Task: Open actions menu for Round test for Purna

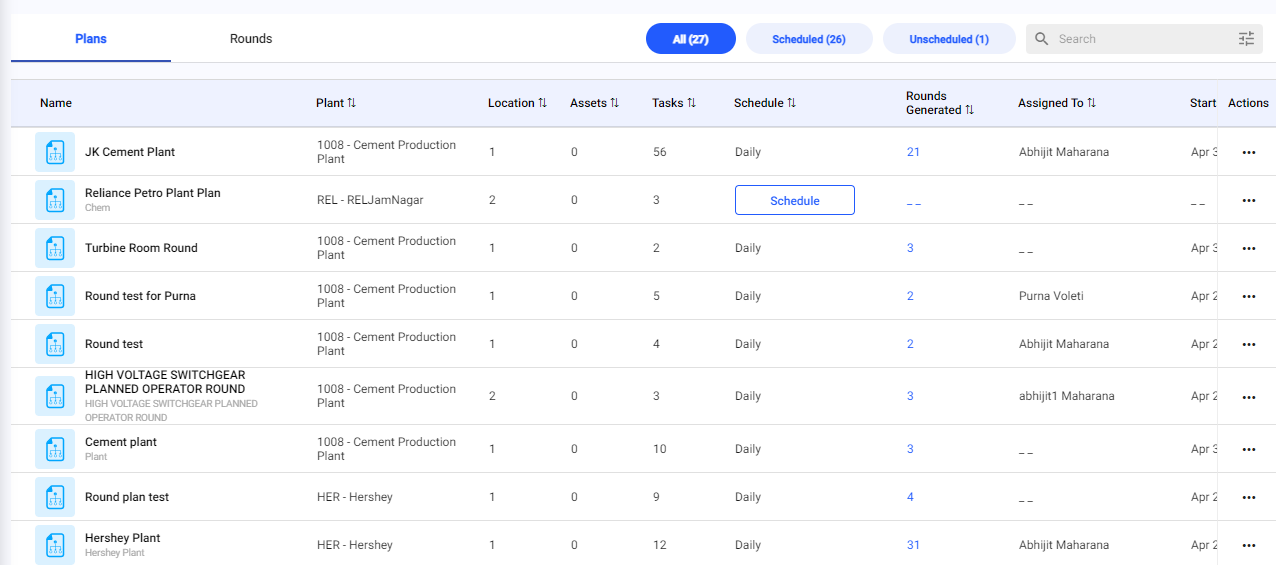Action: point(1248,296)
